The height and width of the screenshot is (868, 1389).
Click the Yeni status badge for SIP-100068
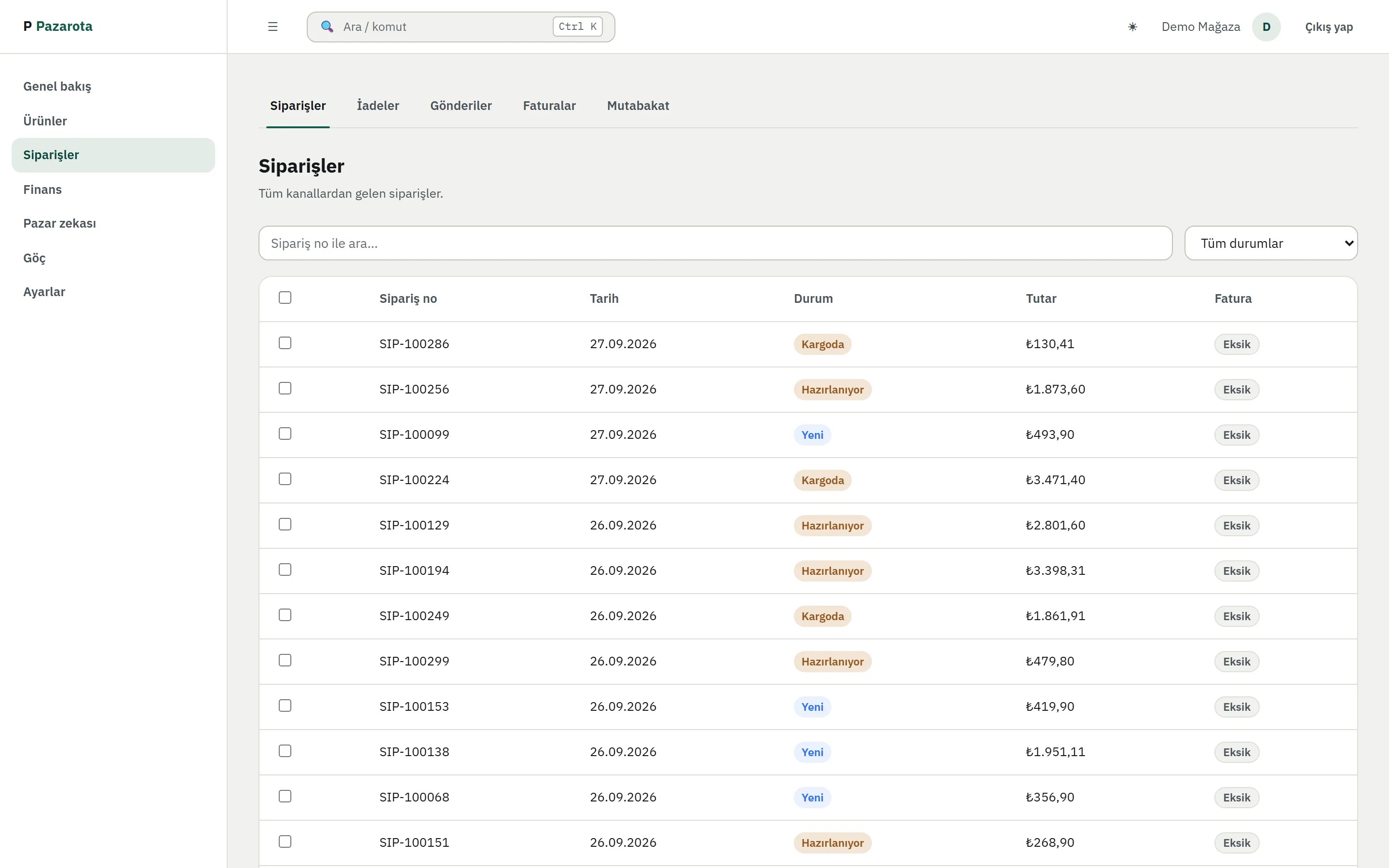[x=812, y=798]
